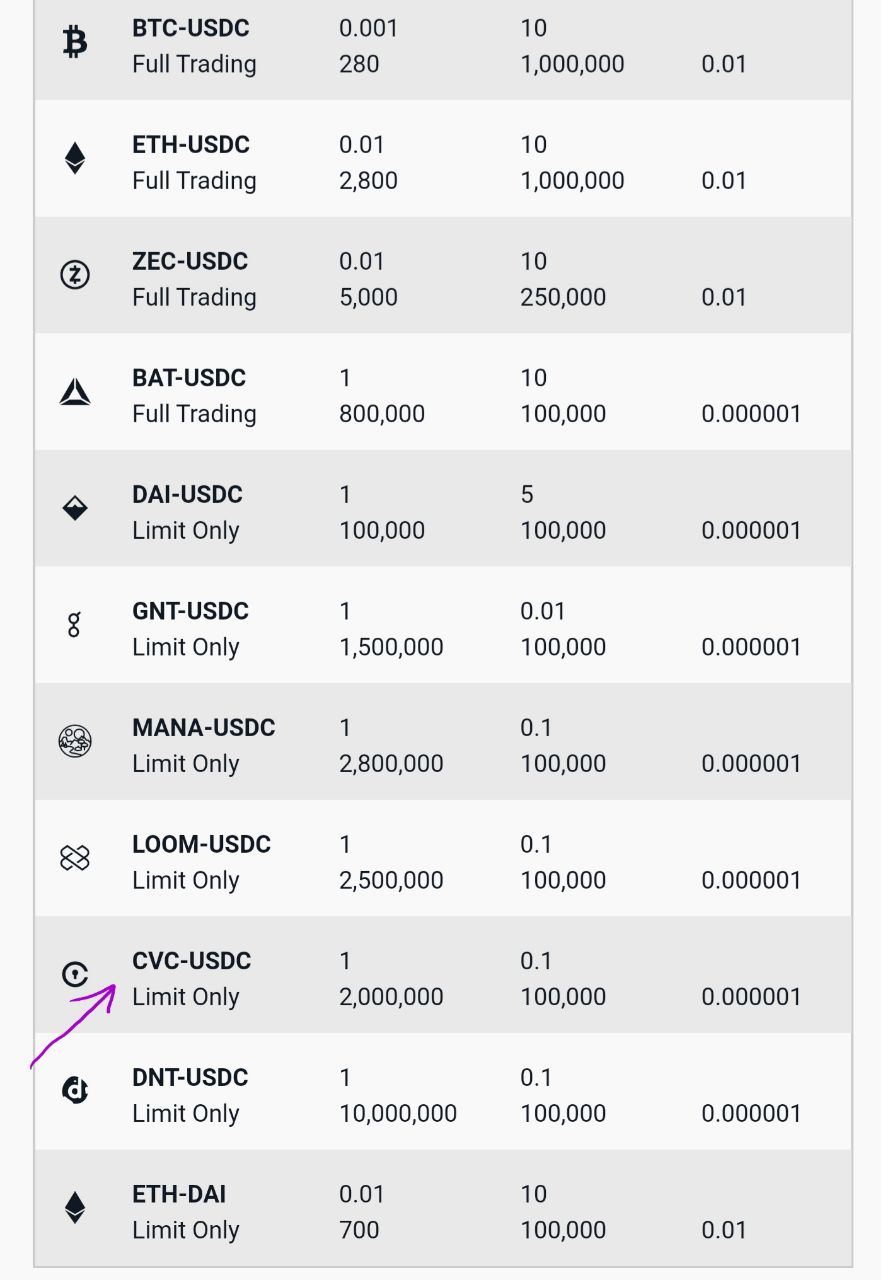This screenshot has width=881, height=1280.
Task: Click Limit Only under LOOM-USDC
Action: [x=186, y=881]
